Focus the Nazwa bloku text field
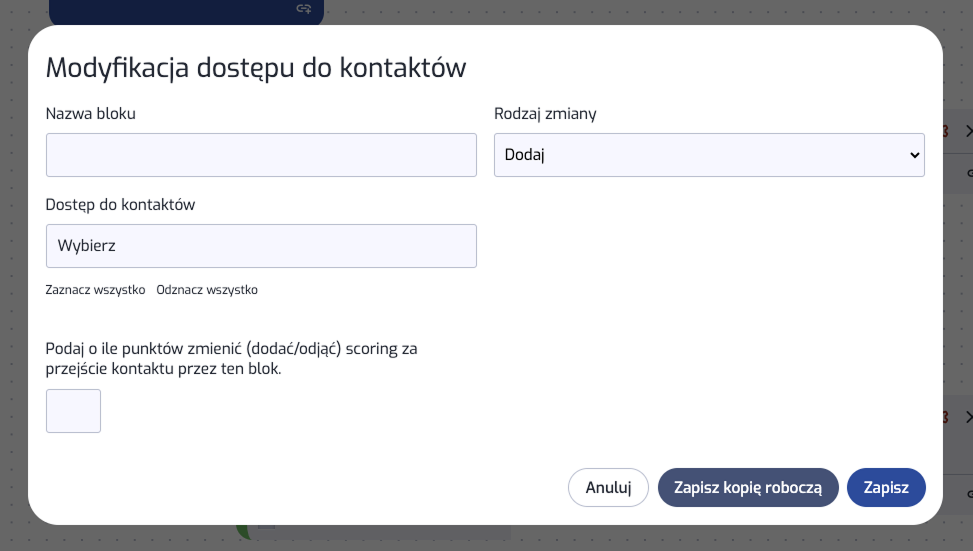973x551 pixels. click(x=261, y=155)
